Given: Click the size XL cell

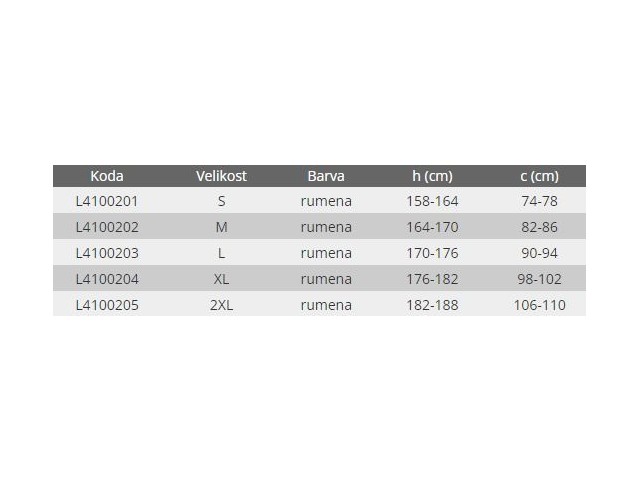Looking at the screenshot, I should coord(221,279).
